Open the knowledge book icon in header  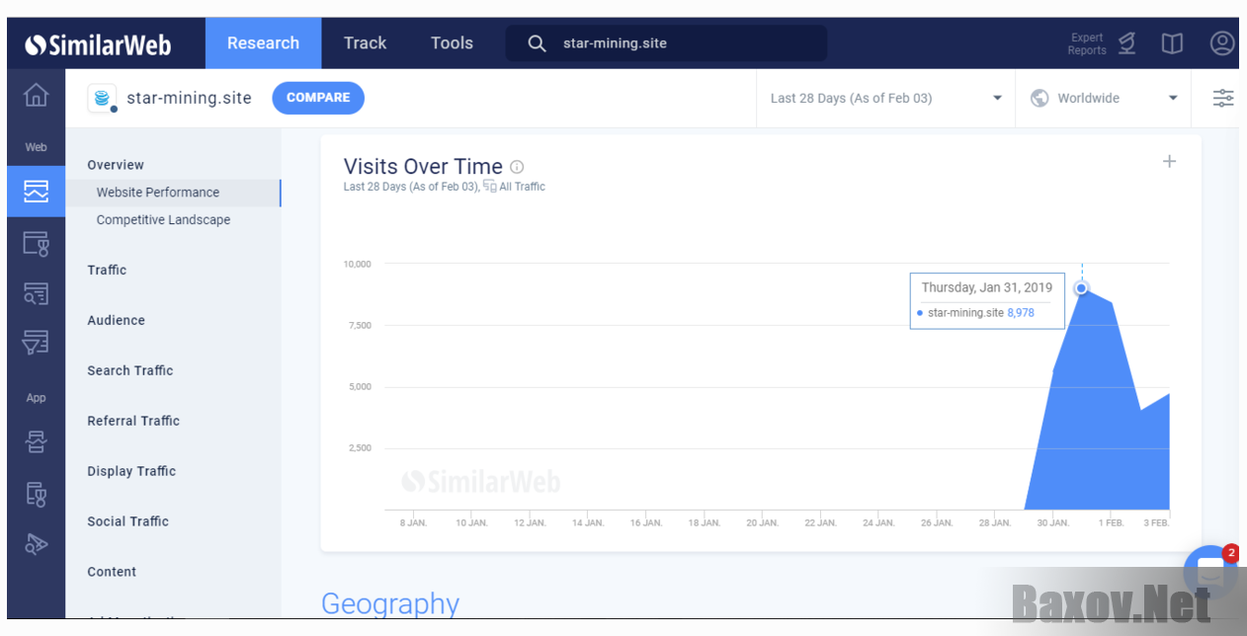[1172, 43]
